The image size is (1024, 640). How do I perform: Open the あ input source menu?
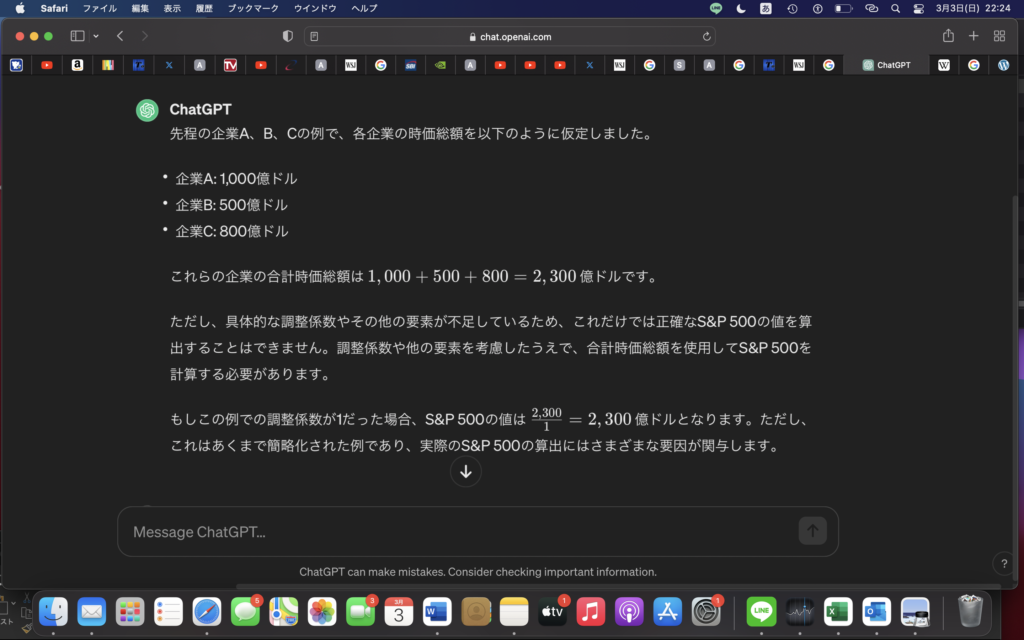766,8
